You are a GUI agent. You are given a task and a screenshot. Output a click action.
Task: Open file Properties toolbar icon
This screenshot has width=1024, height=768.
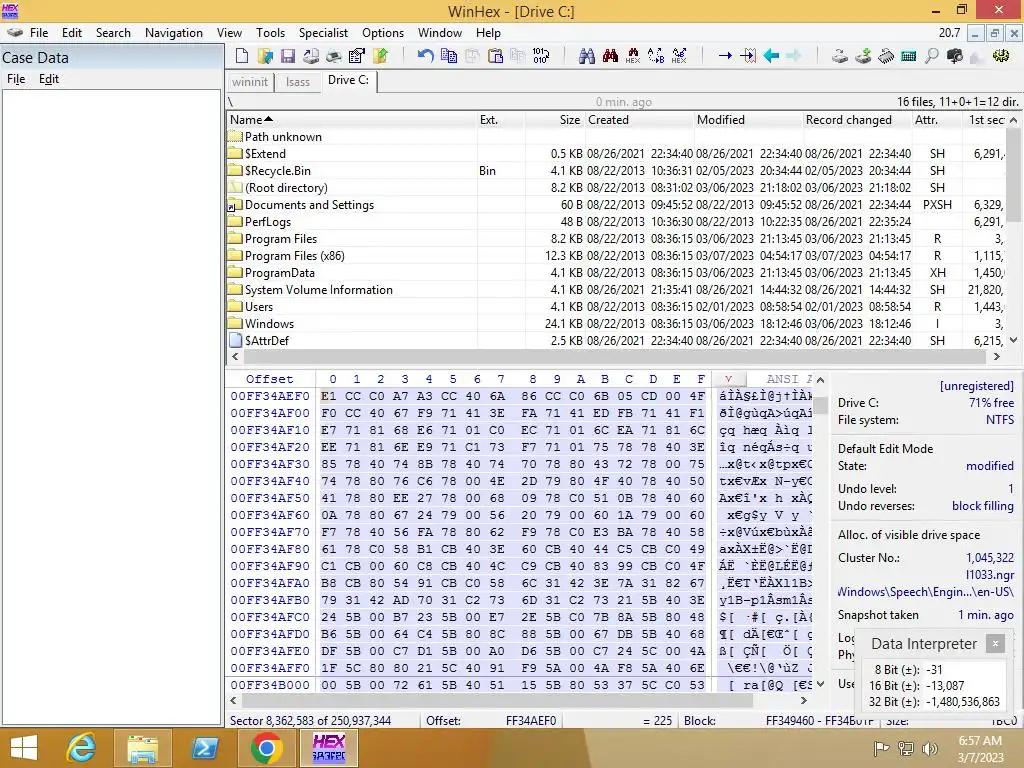click(357, 56)
